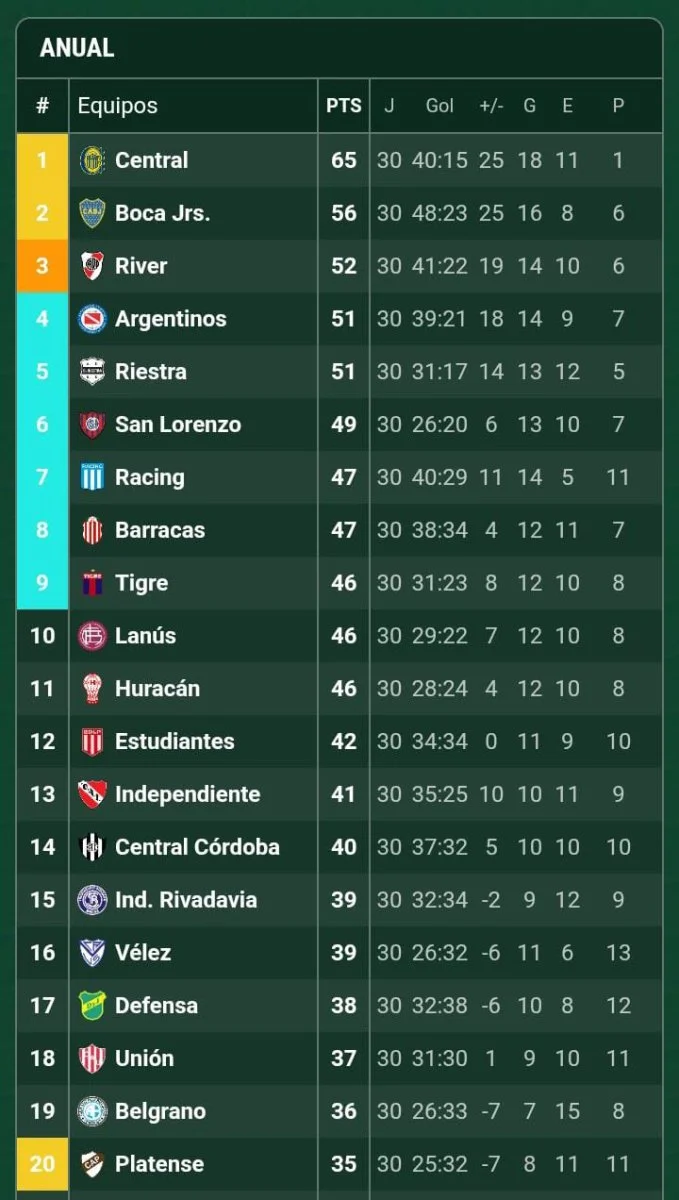Click the Independiente club crest
679x1200 pixels.
pos(92,794)
